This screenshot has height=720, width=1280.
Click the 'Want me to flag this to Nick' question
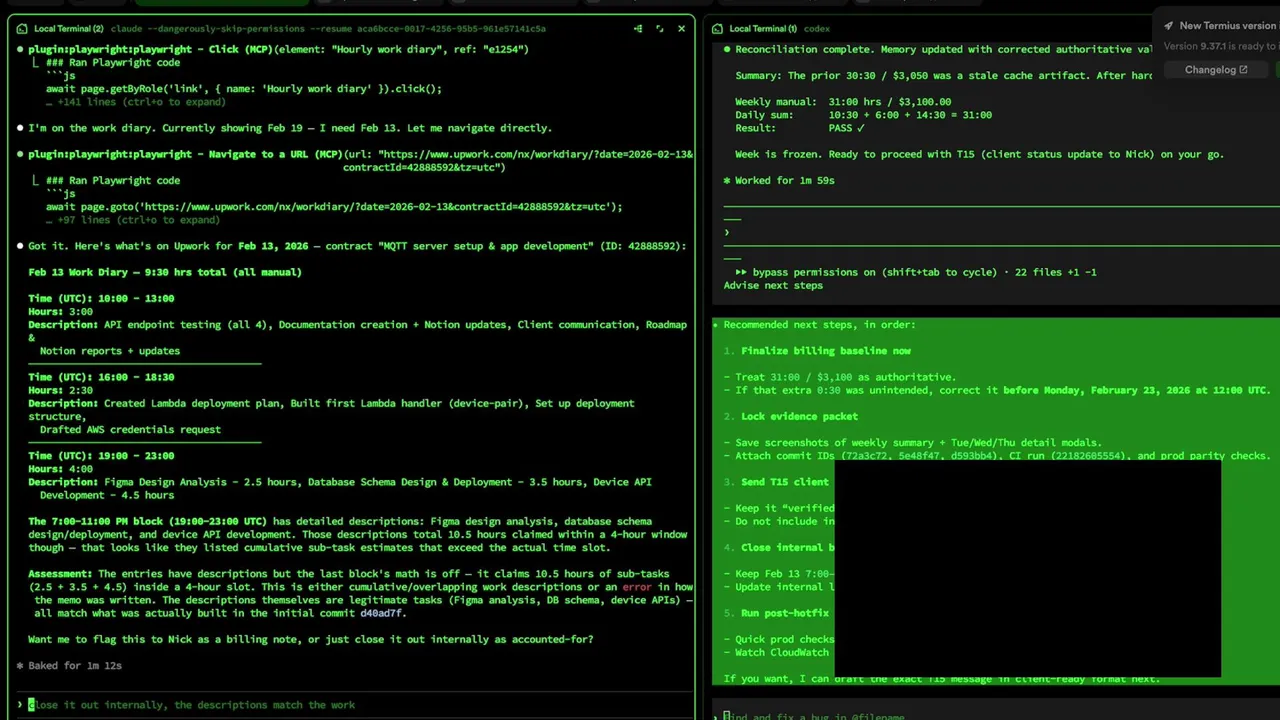(x=311, y=640)
